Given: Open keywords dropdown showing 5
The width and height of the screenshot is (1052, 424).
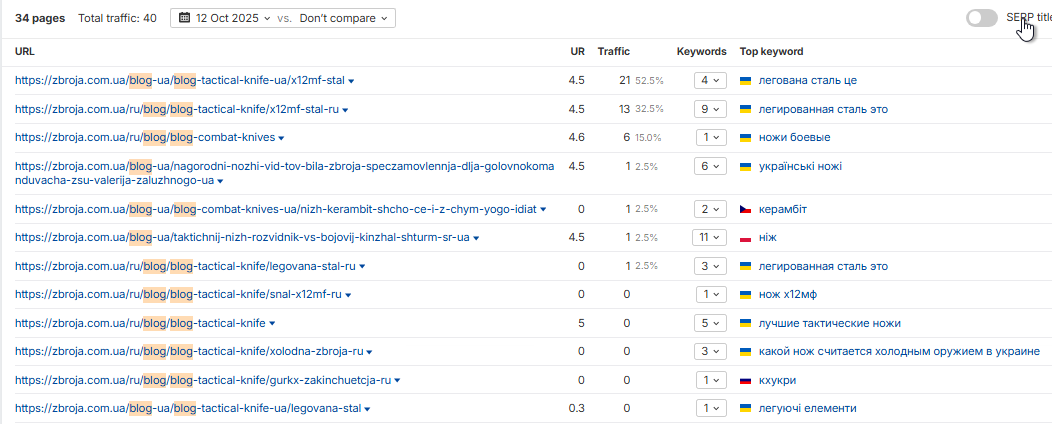Looking at the screenshot, I should pos(710,323).
